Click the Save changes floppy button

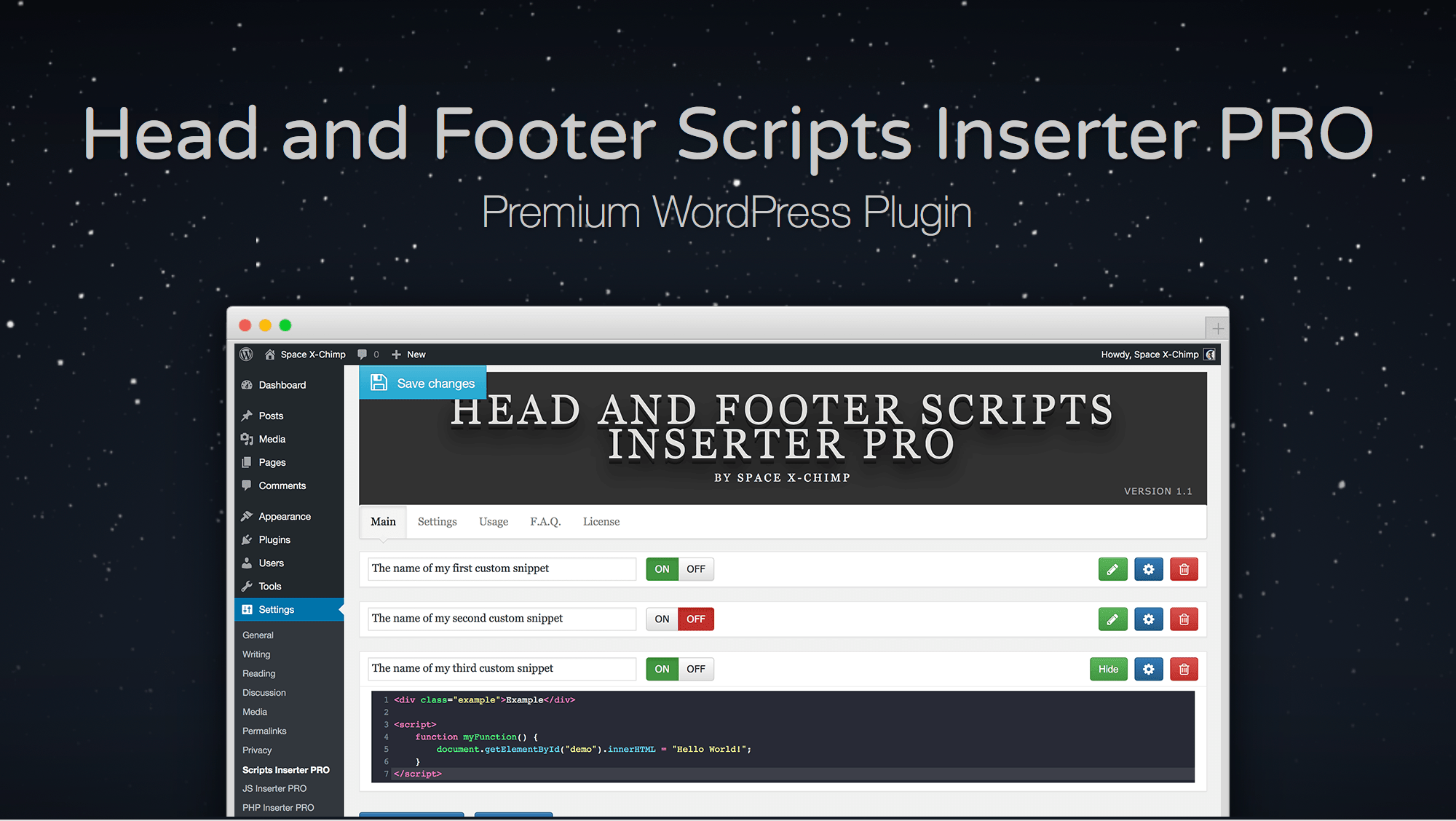[422, 383]
